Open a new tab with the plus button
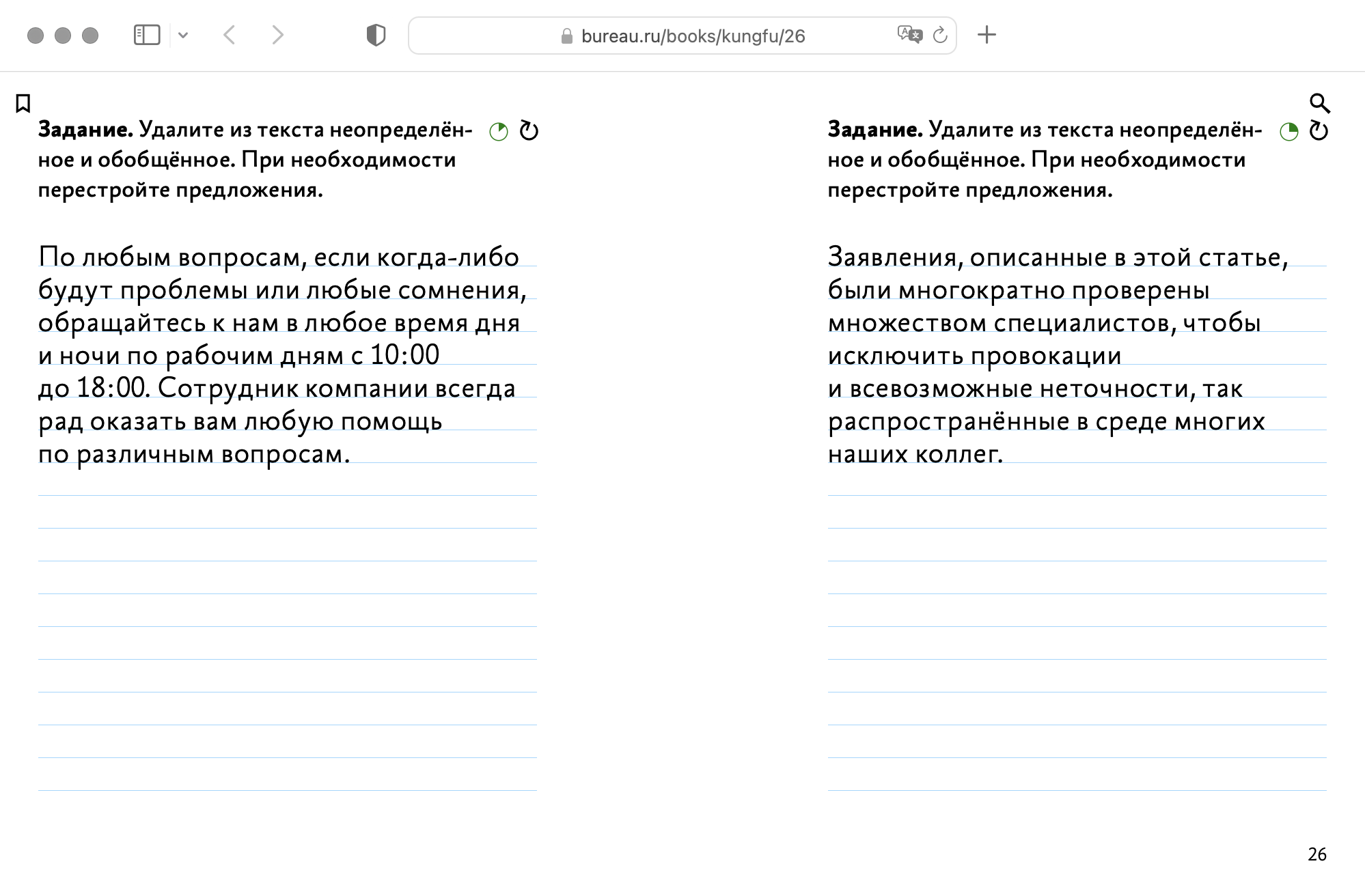This screenshot has height=896, width=1365. point(987,35)
